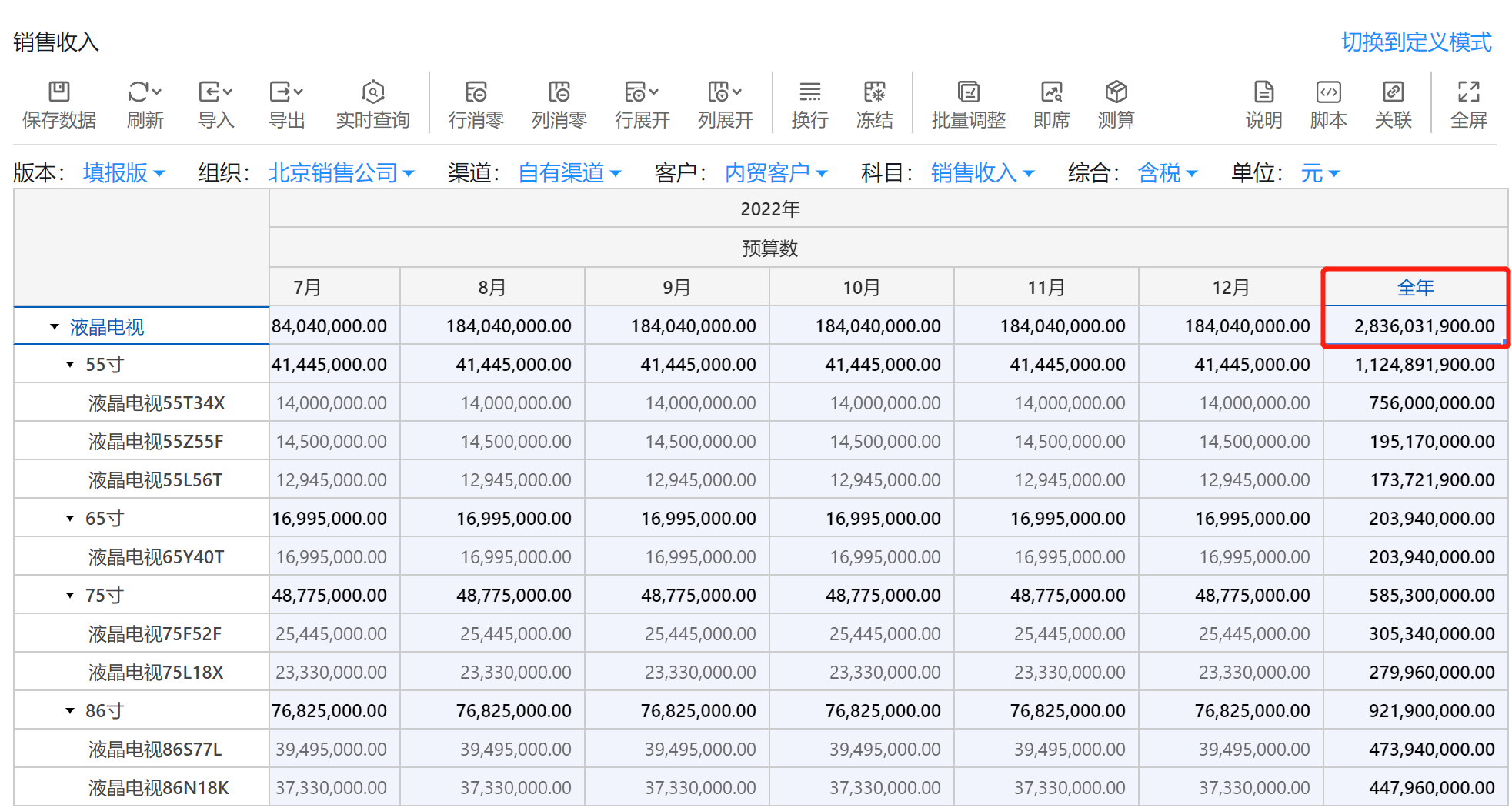Click the row zero-suppress (行消零) icon

click(476, 92)
